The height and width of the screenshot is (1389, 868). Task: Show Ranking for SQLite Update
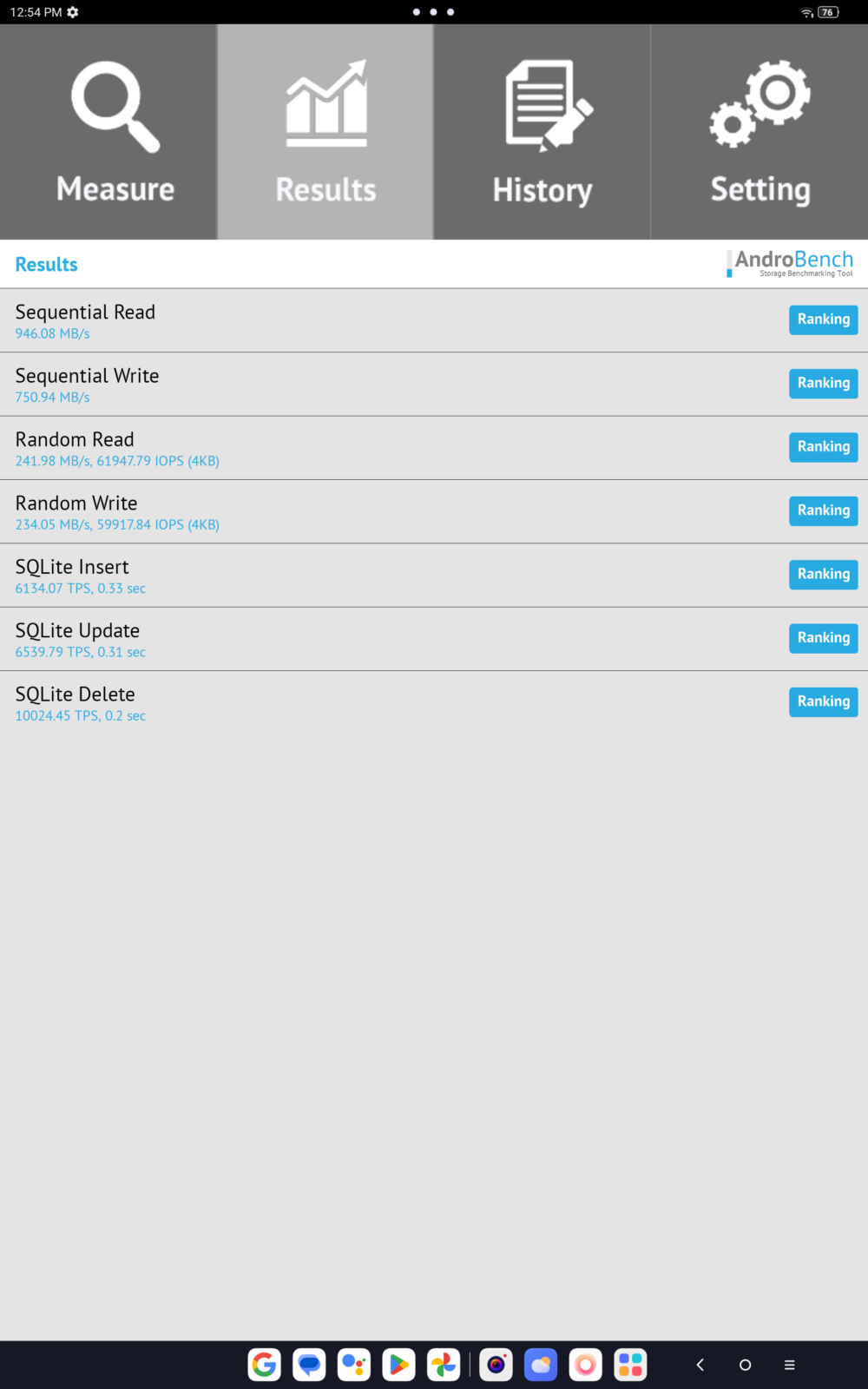click(x=823, y=638)
